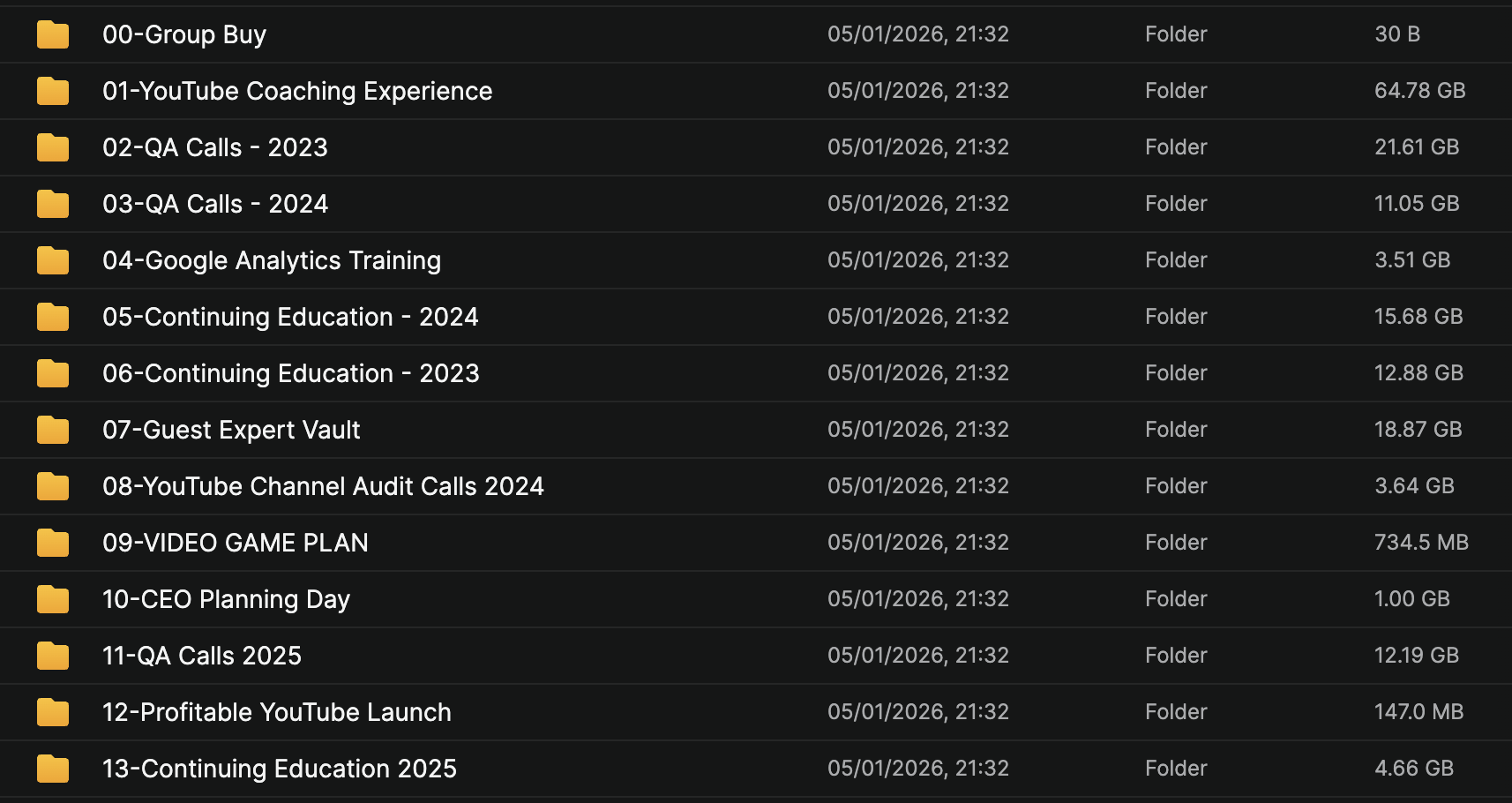This screenshot has height=803, width=1512.
Task: Click the folder icon for 01-YouTube Coaching Experience
Action: pyautogui.click(x=53, y=91)
